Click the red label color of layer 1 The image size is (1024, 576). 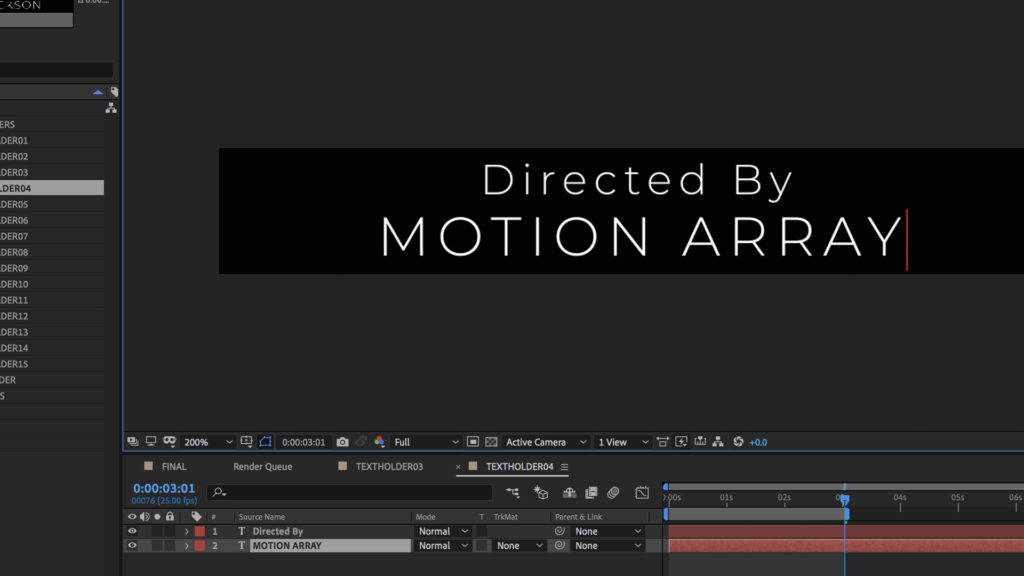tap(199, 532)
